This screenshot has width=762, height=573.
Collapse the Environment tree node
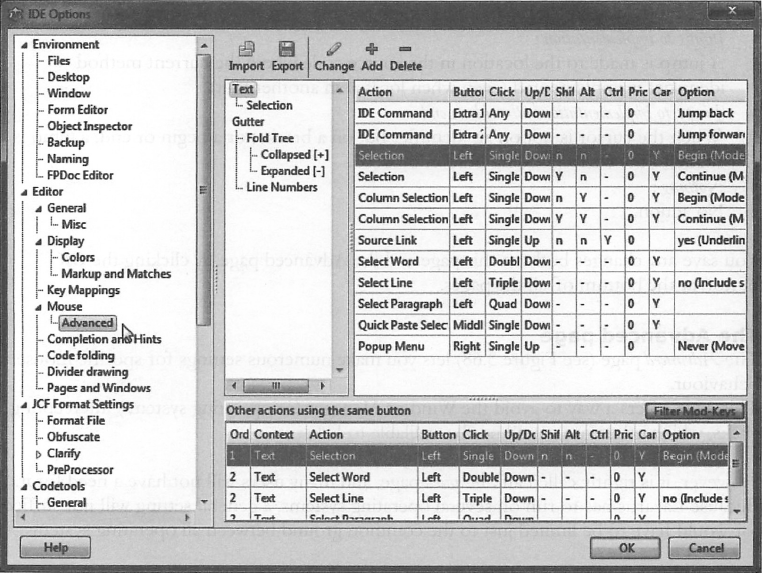click(24, 45)
